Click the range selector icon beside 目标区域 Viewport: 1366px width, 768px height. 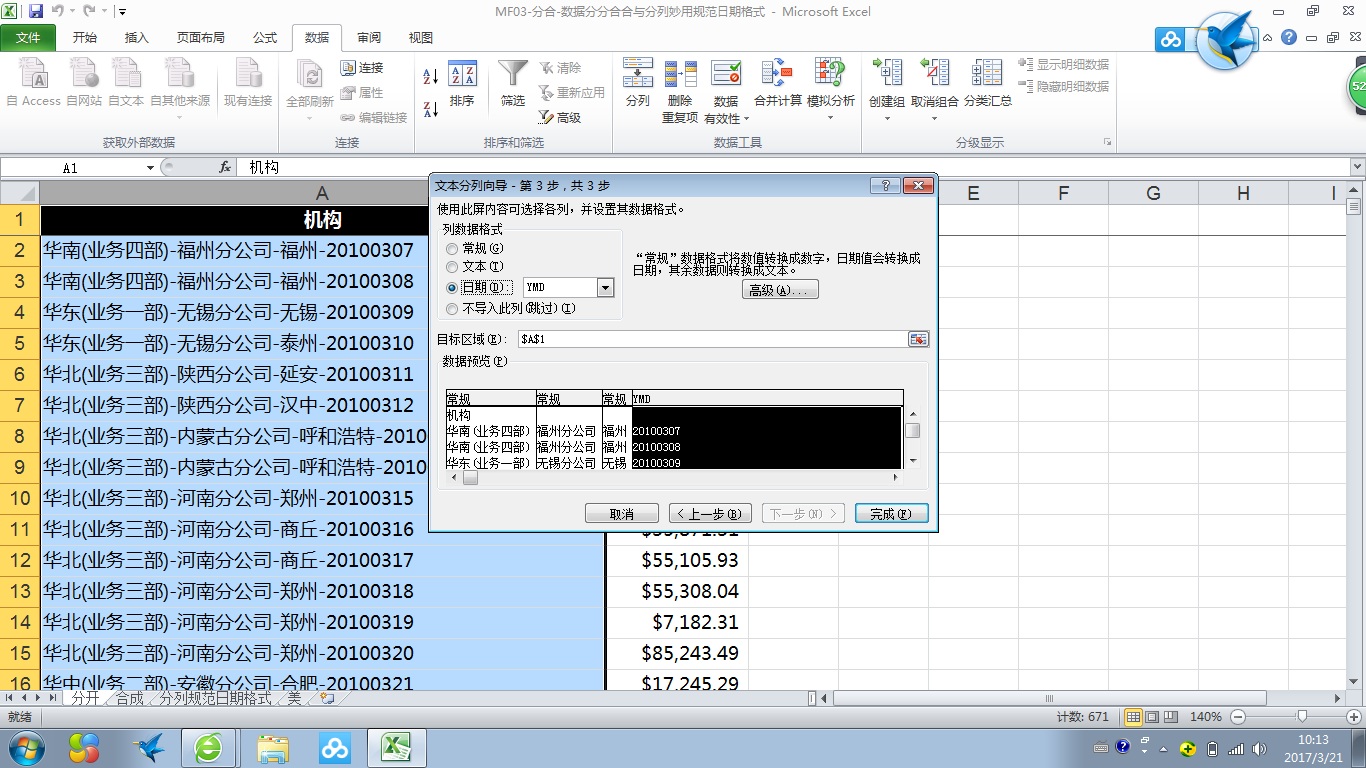918,339
